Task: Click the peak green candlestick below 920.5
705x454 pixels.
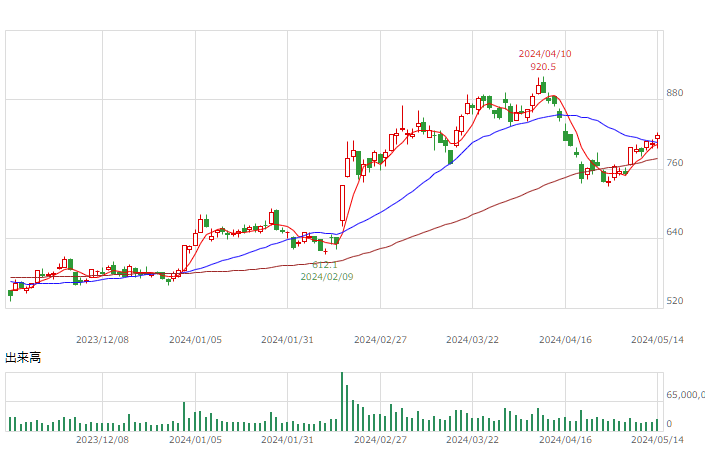Action: coord(544,85)
